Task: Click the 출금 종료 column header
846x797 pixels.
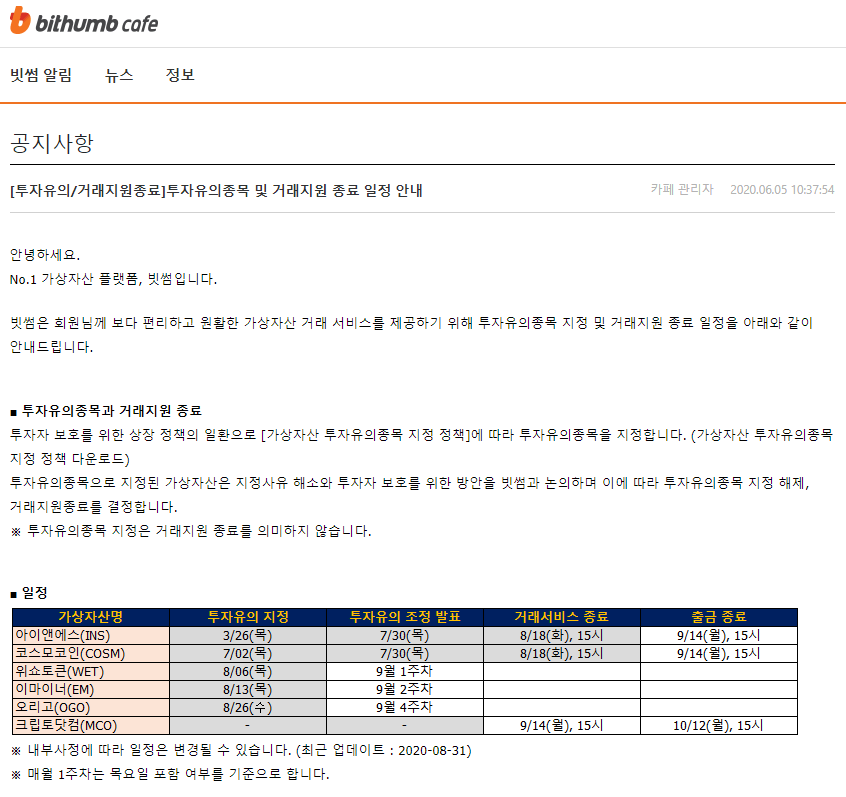Action: click(x=719, y=617)
